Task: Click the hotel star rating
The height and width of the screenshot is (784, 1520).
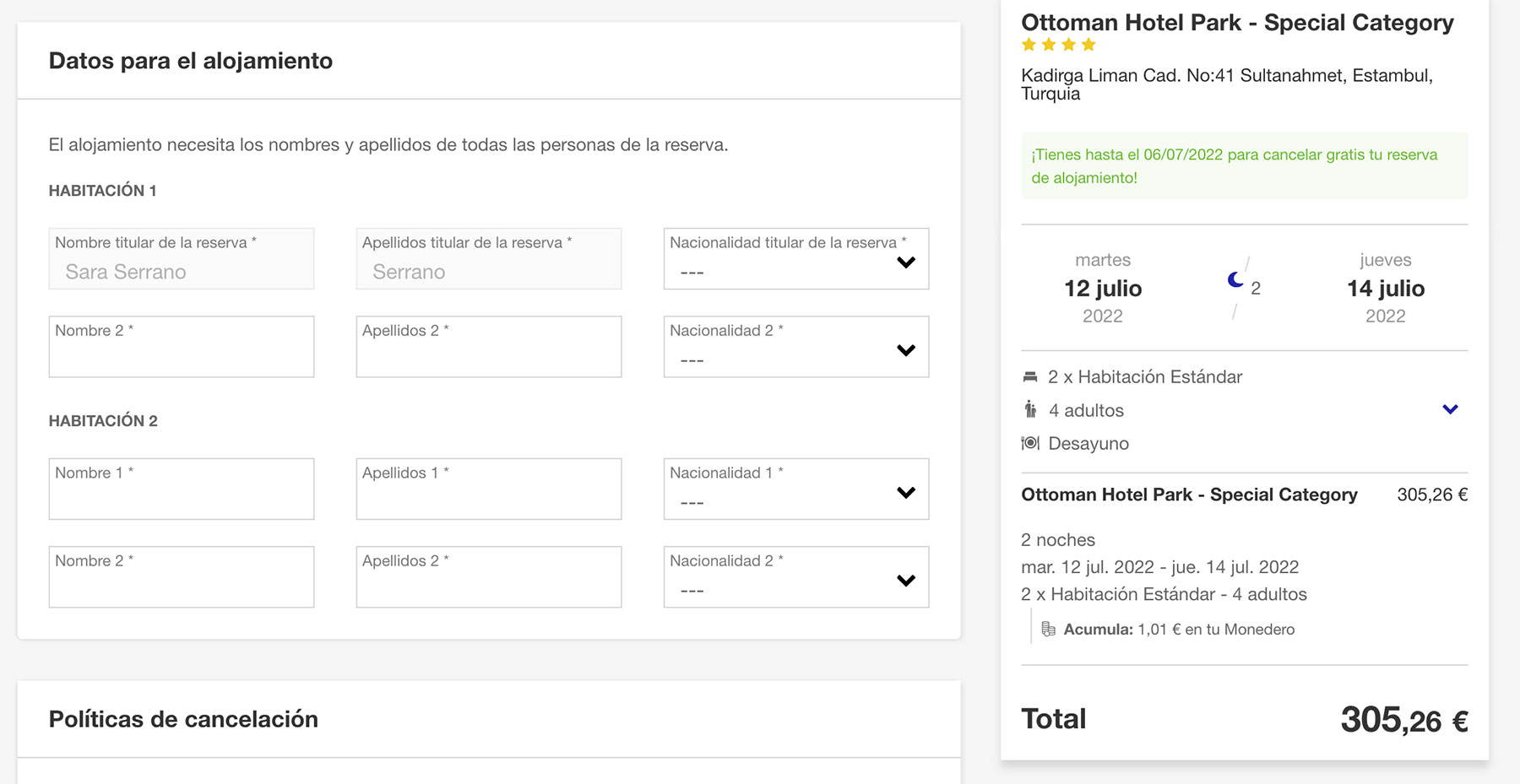Action: pos(1058,45)
